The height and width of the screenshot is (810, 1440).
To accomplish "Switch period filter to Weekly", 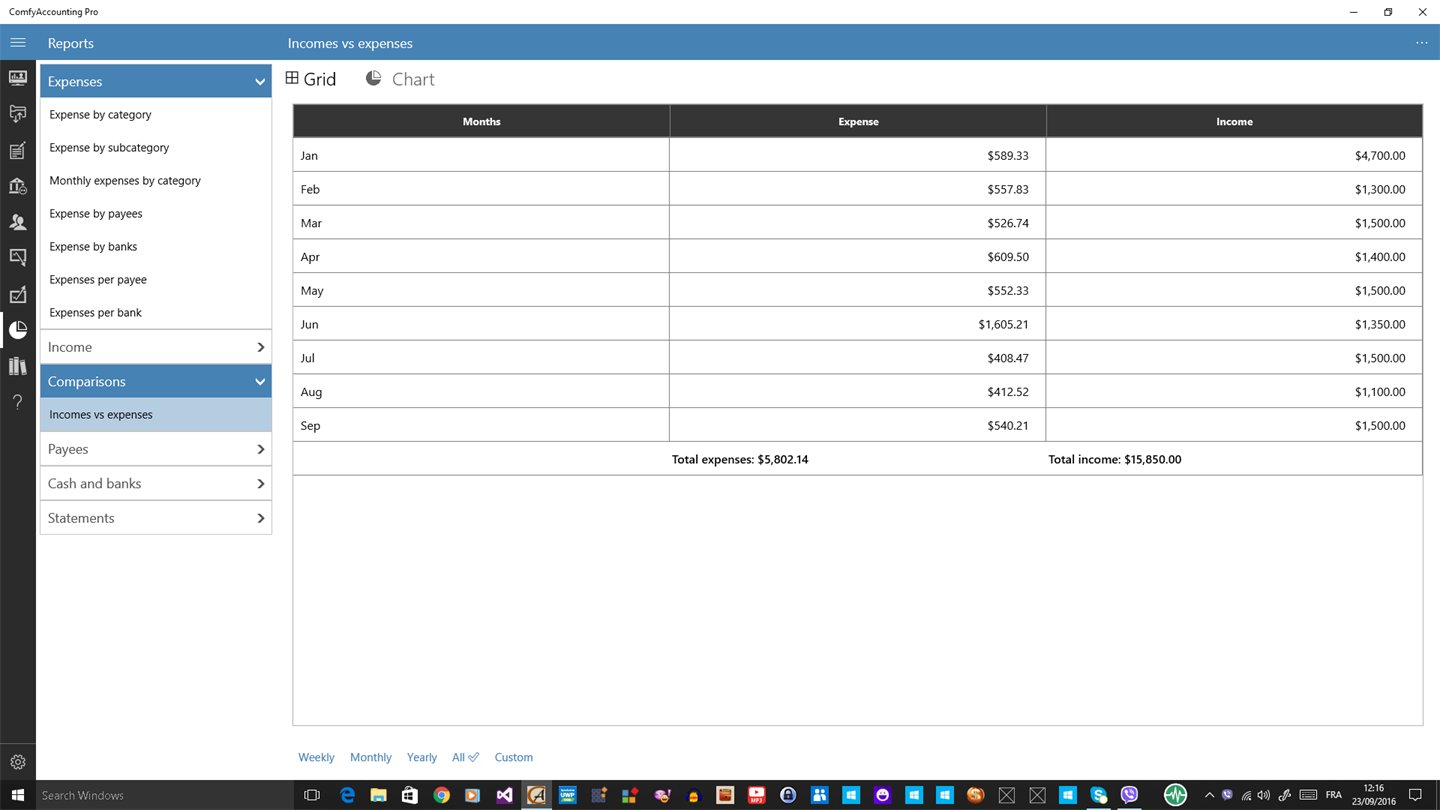I will (x=316, y=757).
